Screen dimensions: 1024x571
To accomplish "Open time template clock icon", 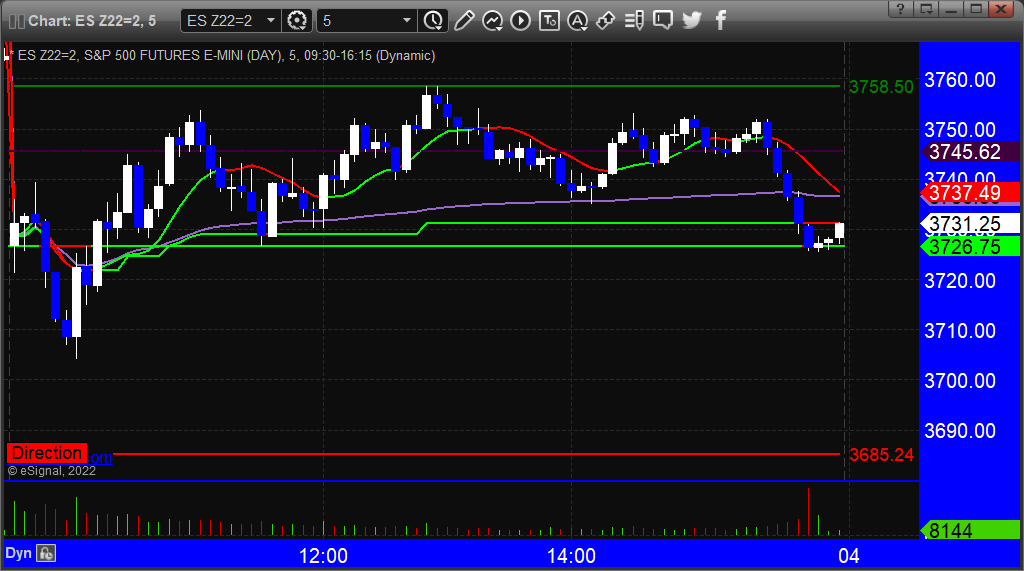I will point(433,21).
